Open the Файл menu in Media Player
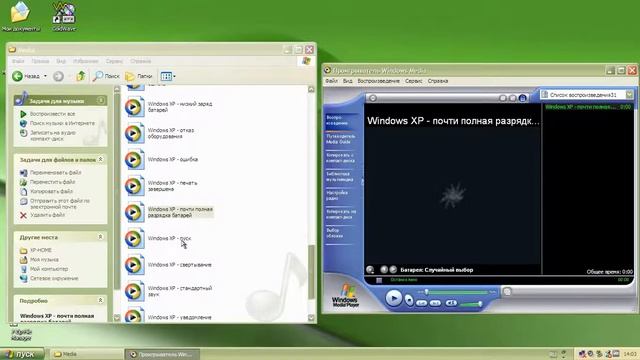640x360 pixels. (331, 81)
